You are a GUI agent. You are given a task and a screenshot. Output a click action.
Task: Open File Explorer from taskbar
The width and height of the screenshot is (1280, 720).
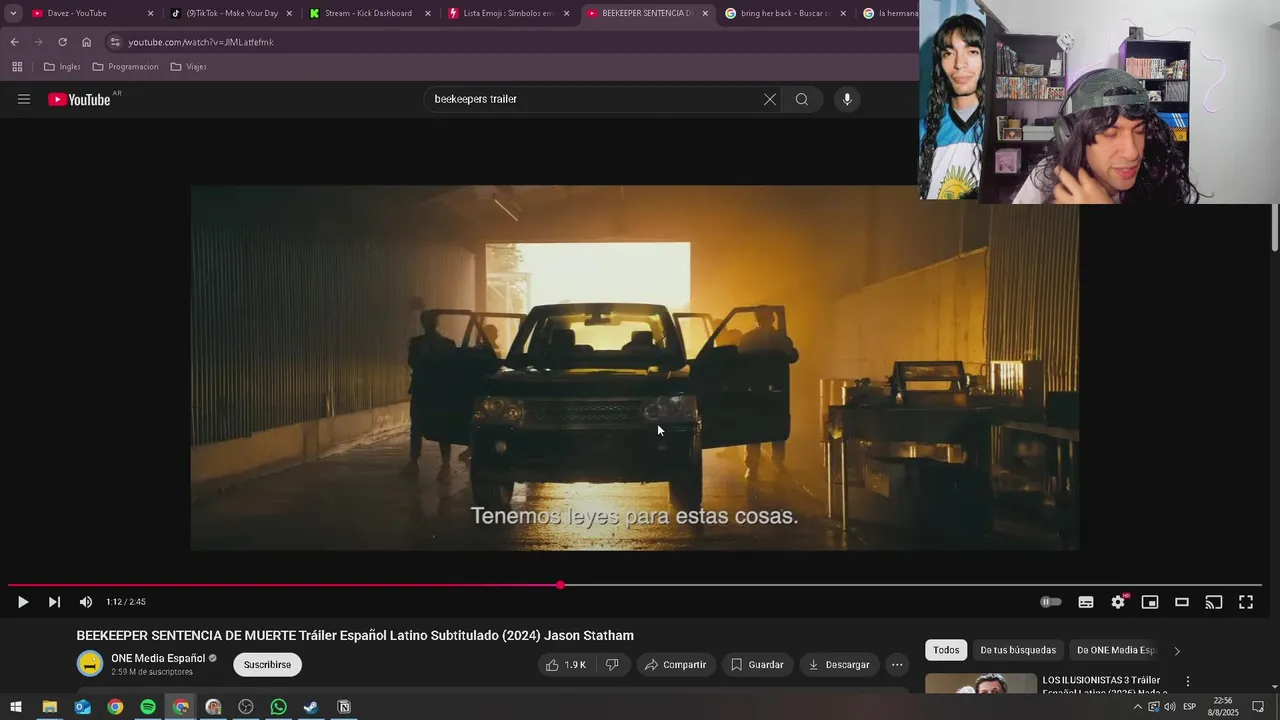click(x=49, y=707)
